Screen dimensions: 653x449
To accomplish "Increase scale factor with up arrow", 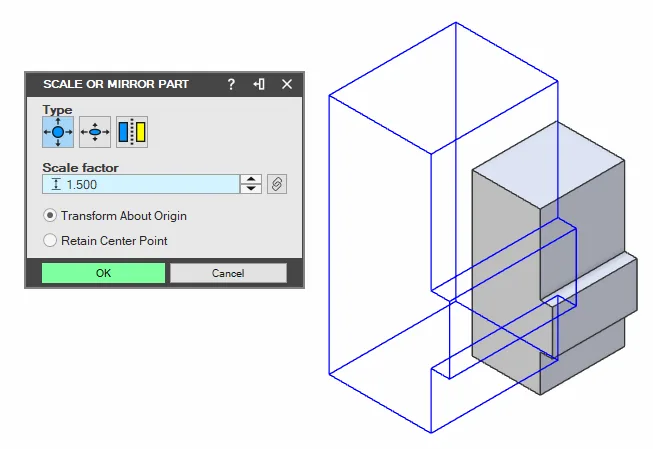I will (251, 180).
